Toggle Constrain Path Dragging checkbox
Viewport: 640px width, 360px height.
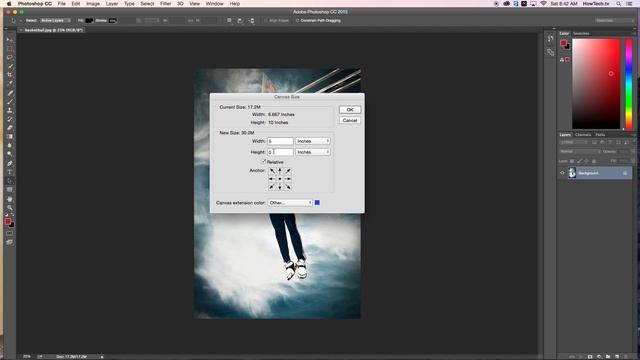coord(297,20)
